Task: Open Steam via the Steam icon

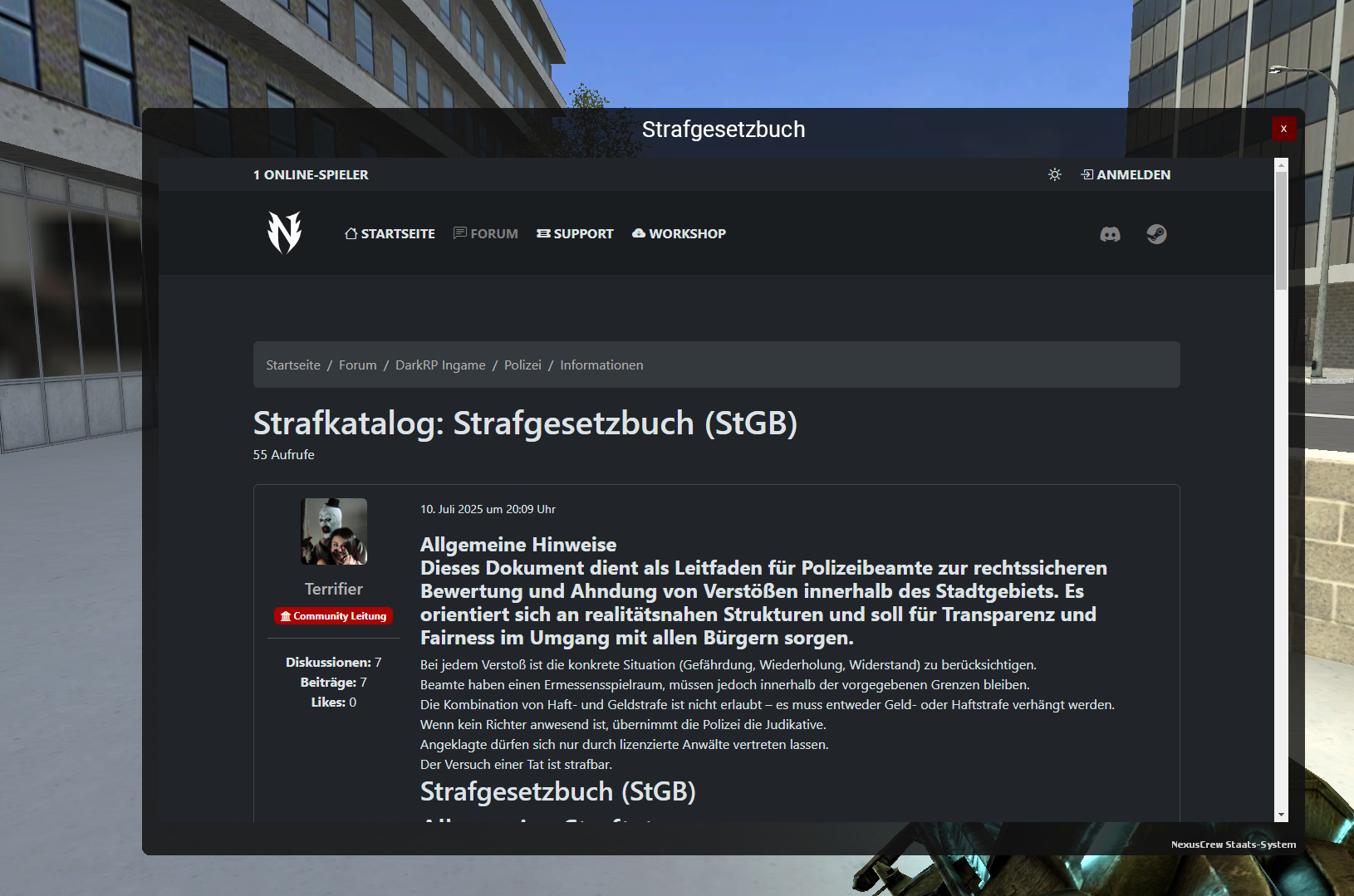Action: click(x=1156, y=233)
